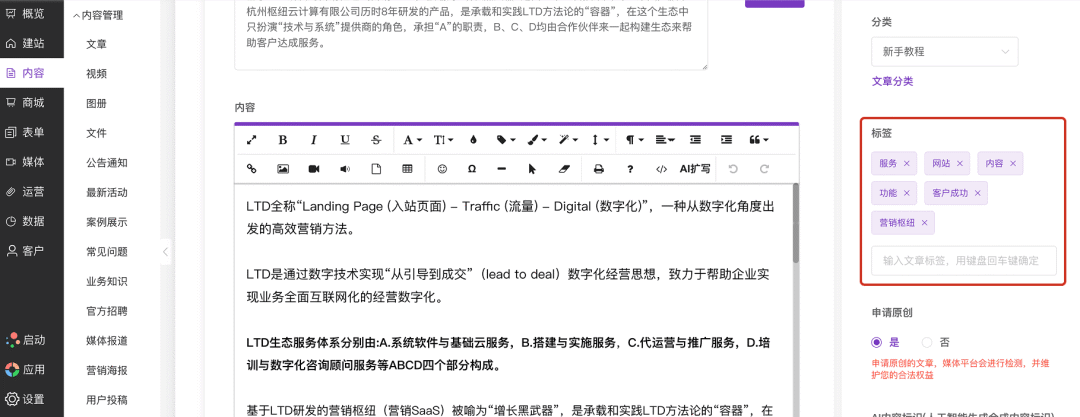Image resolution: width=1080 pixels, height=417 pixels.
Task: Open the quote dropdown
Action: (758, 140)
